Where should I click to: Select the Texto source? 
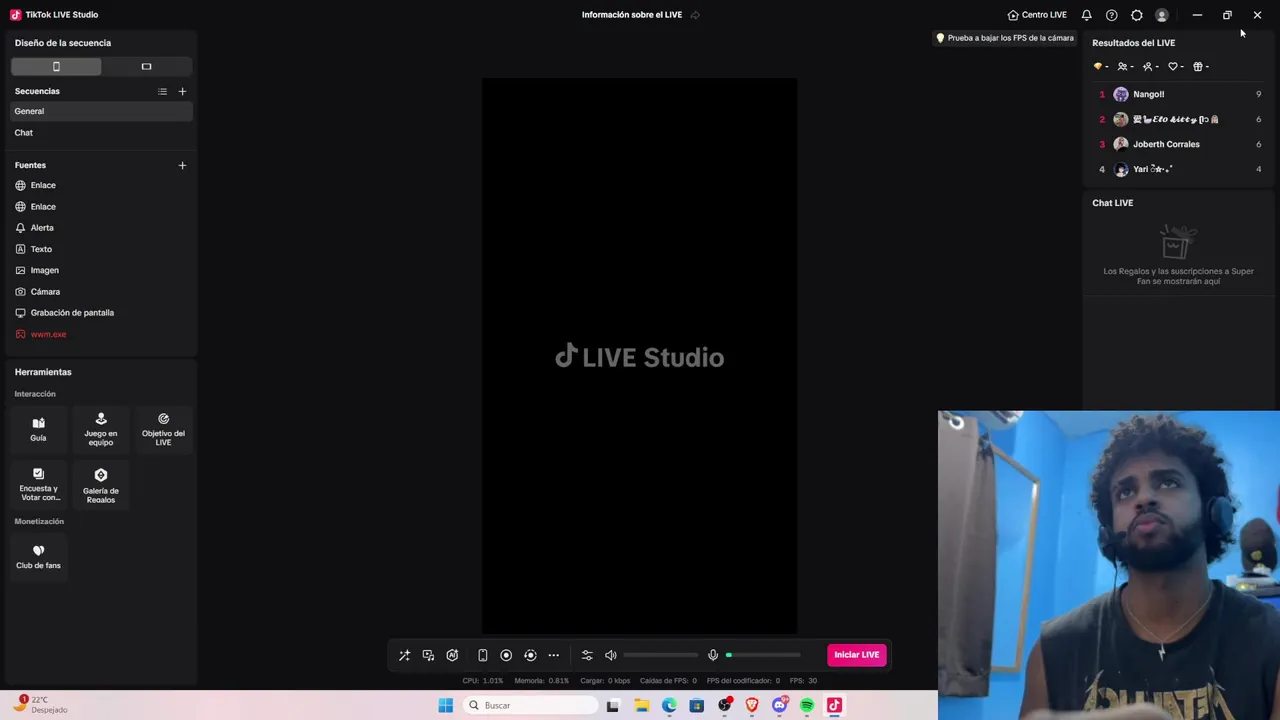pos(100,249)
